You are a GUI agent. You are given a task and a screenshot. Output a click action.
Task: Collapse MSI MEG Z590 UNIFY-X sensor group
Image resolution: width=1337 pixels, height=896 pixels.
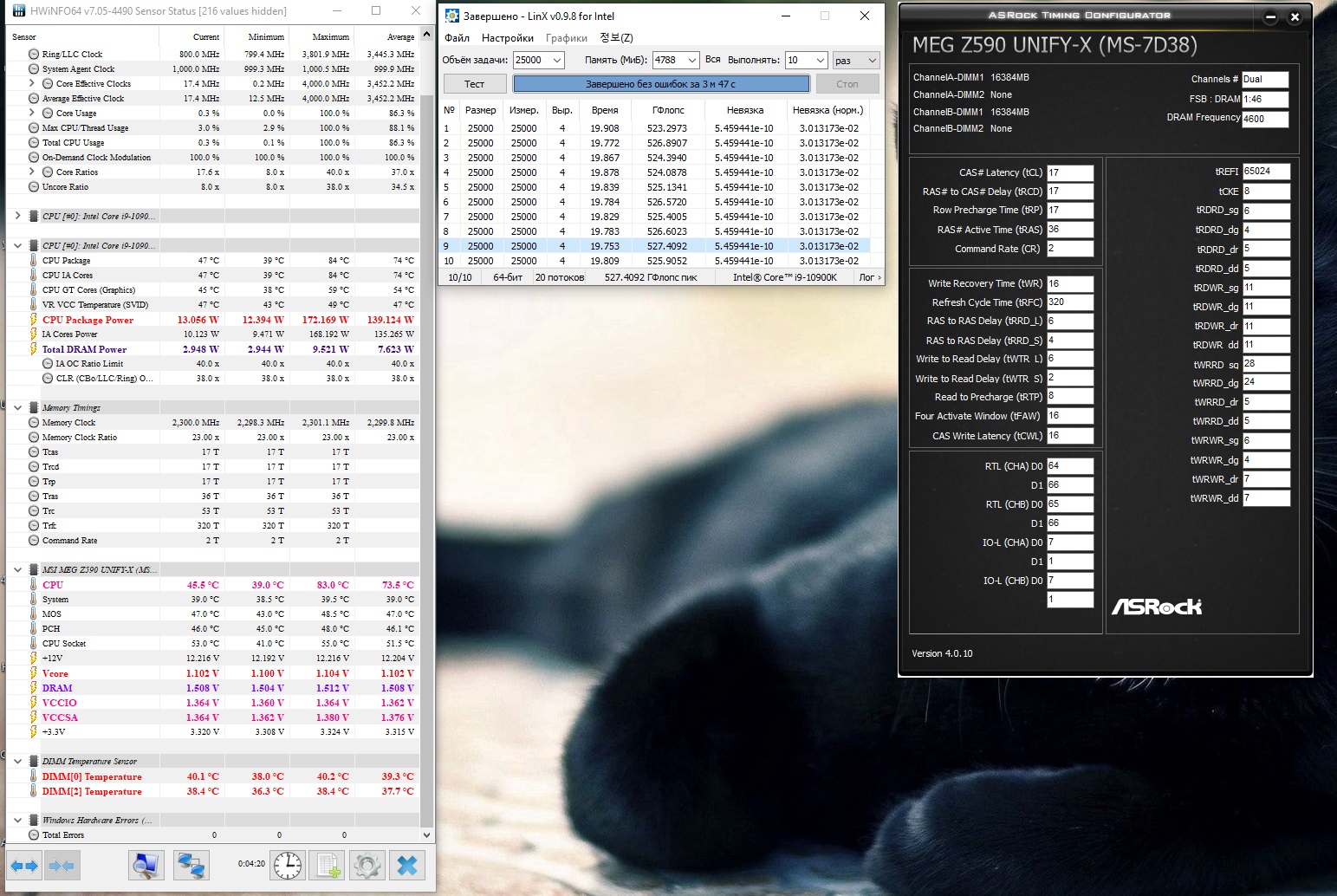click(17, 569)
